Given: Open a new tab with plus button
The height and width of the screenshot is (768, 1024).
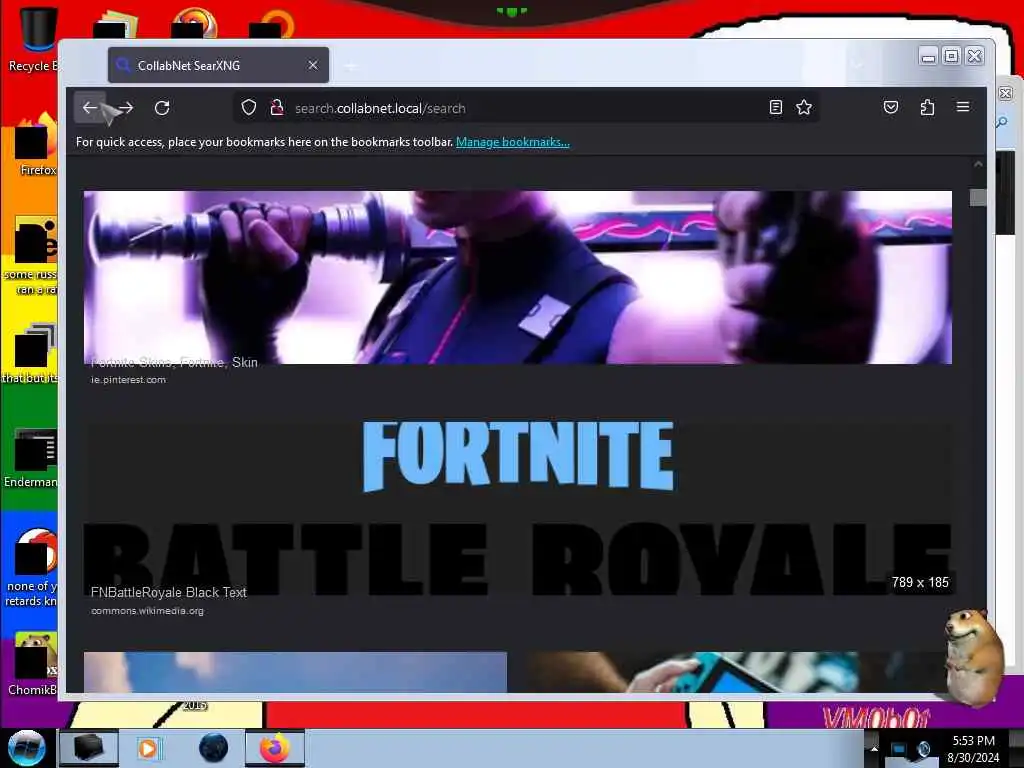Looking at the screenshot, I should [351, 66].
